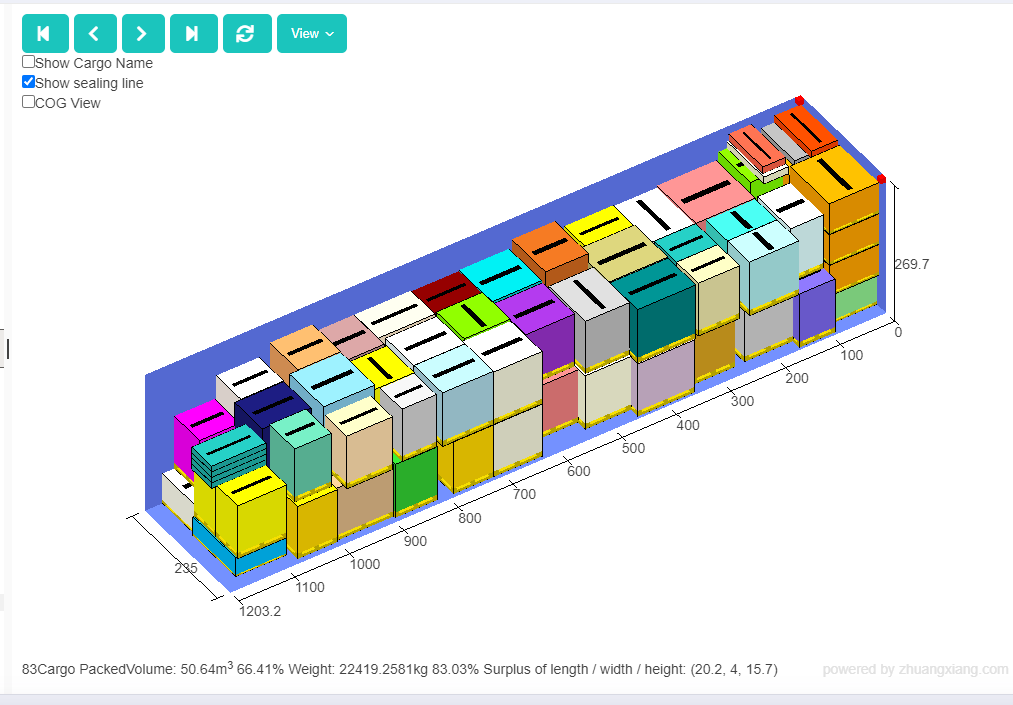1013x705 pixels.
Task: Refresh the 3D loading view
Action: tap(247, 34)
